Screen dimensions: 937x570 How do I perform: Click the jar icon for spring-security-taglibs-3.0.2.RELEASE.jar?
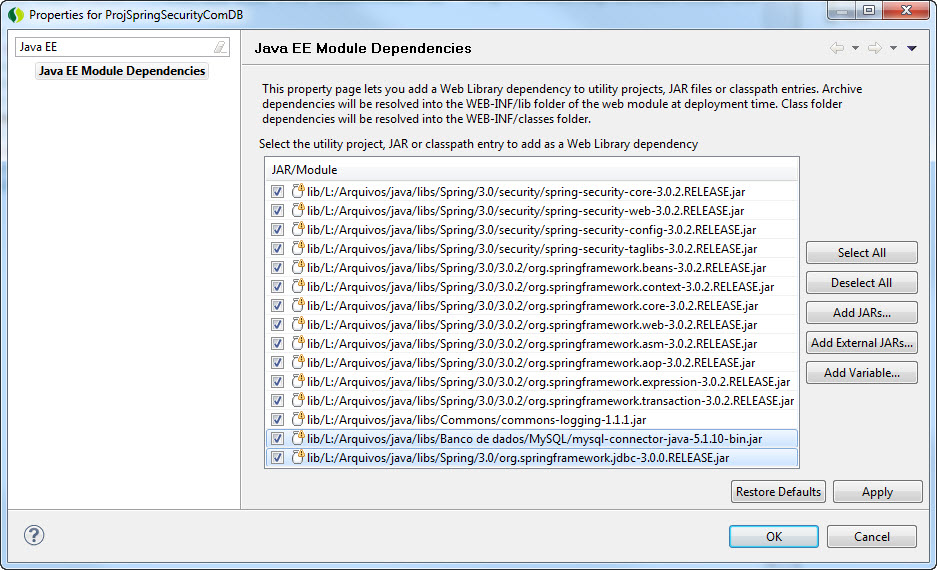point(298,248)
